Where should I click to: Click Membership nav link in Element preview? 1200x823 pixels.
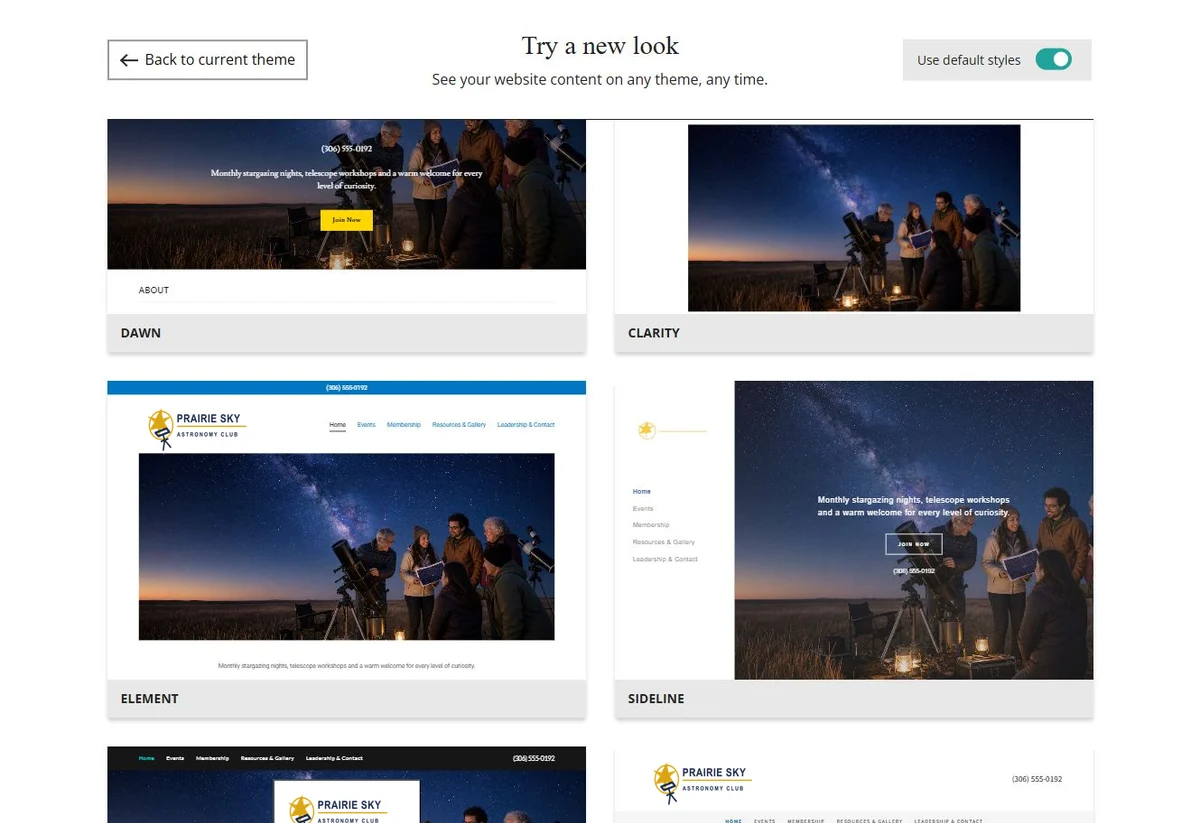404,425
